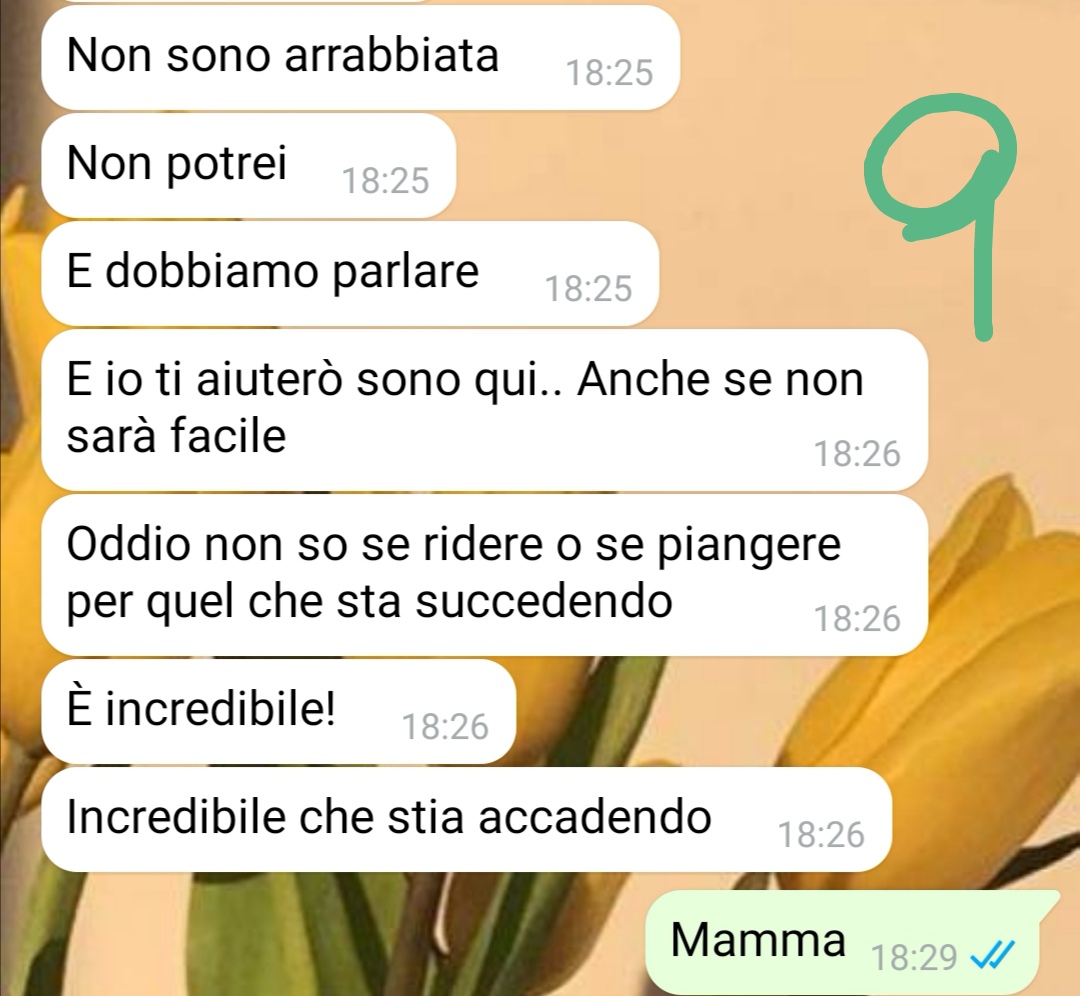Tap the text "sarà facile" in message
1080x996 pixels.
coord(176,435)
